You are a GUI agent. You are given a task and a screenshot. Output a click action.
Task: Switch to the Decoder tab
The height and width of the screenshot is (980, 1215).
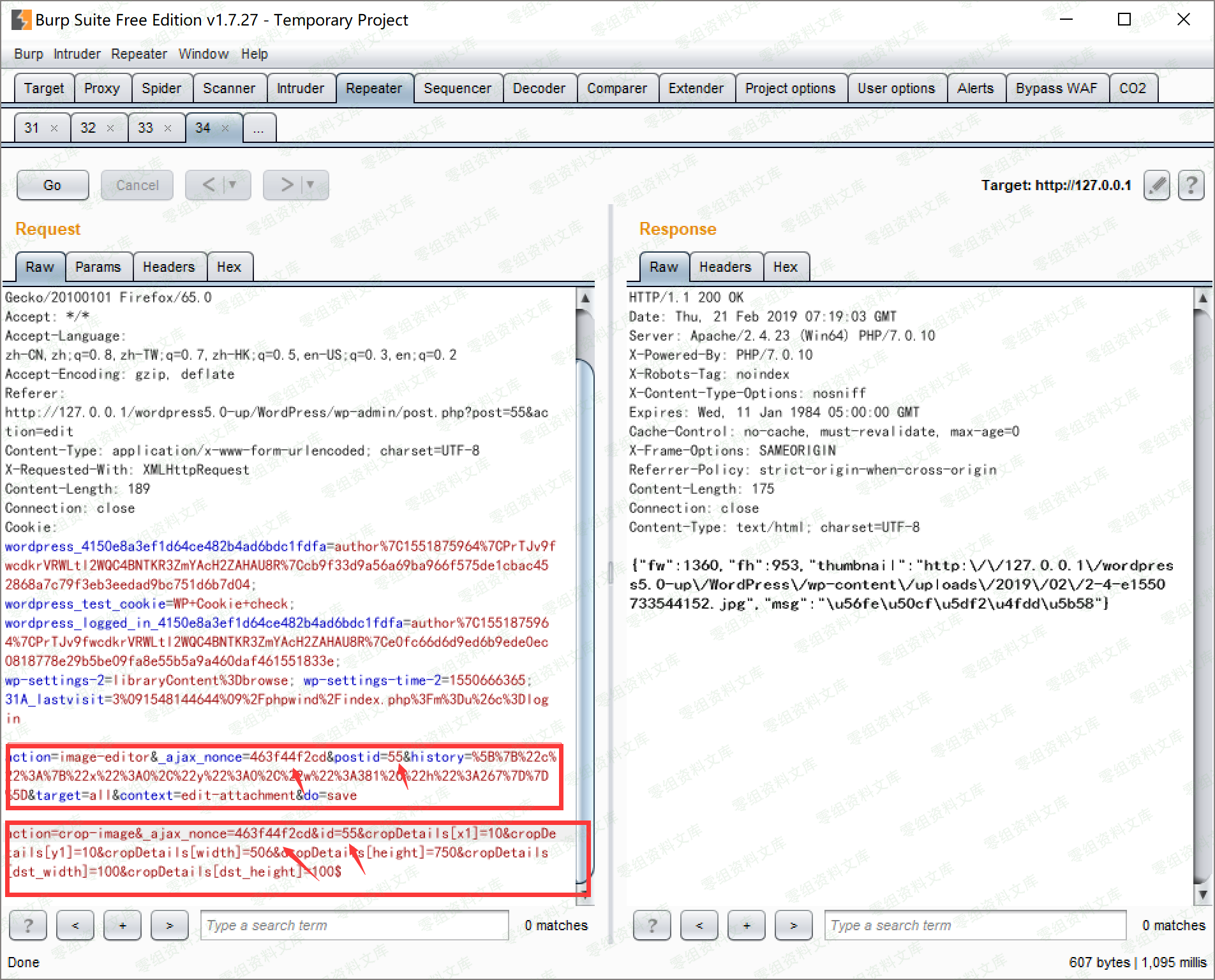539,88
